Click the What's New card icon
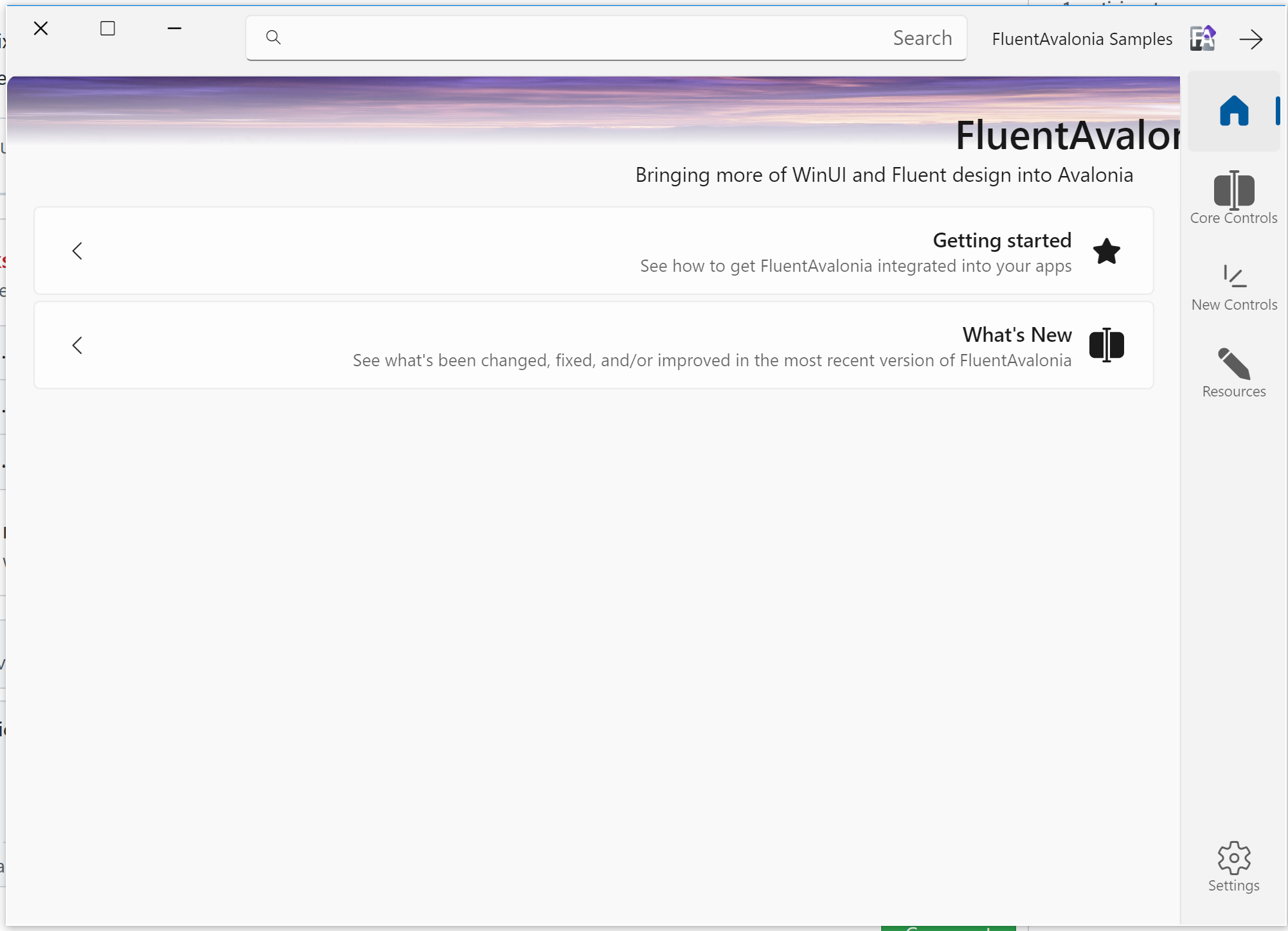Viewport: 1288px width, 931px height. 1106,346
